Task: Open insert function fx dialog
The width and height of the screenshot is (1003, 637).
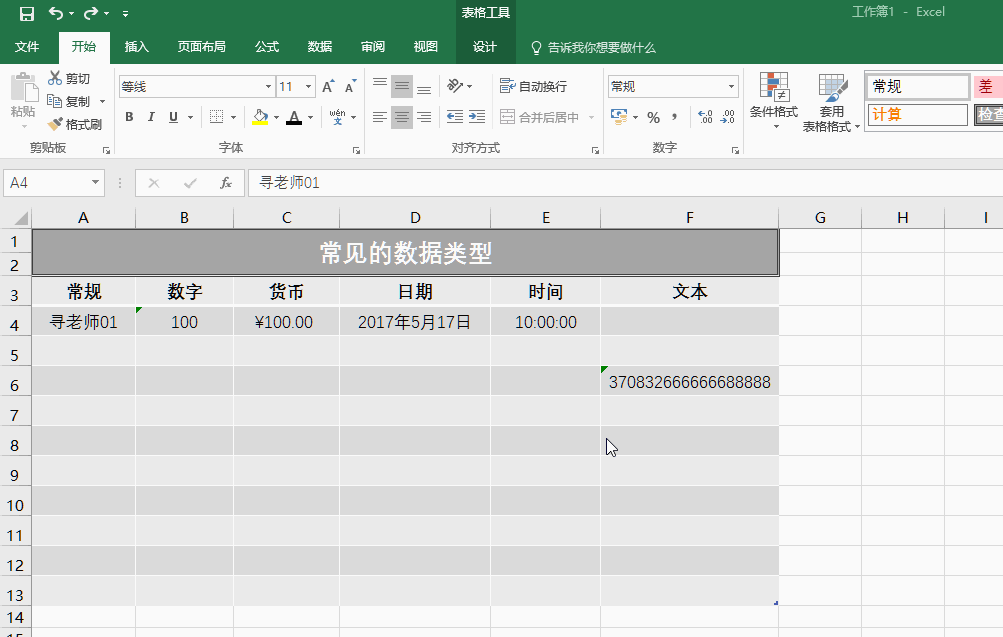Action: pos(226,183)
